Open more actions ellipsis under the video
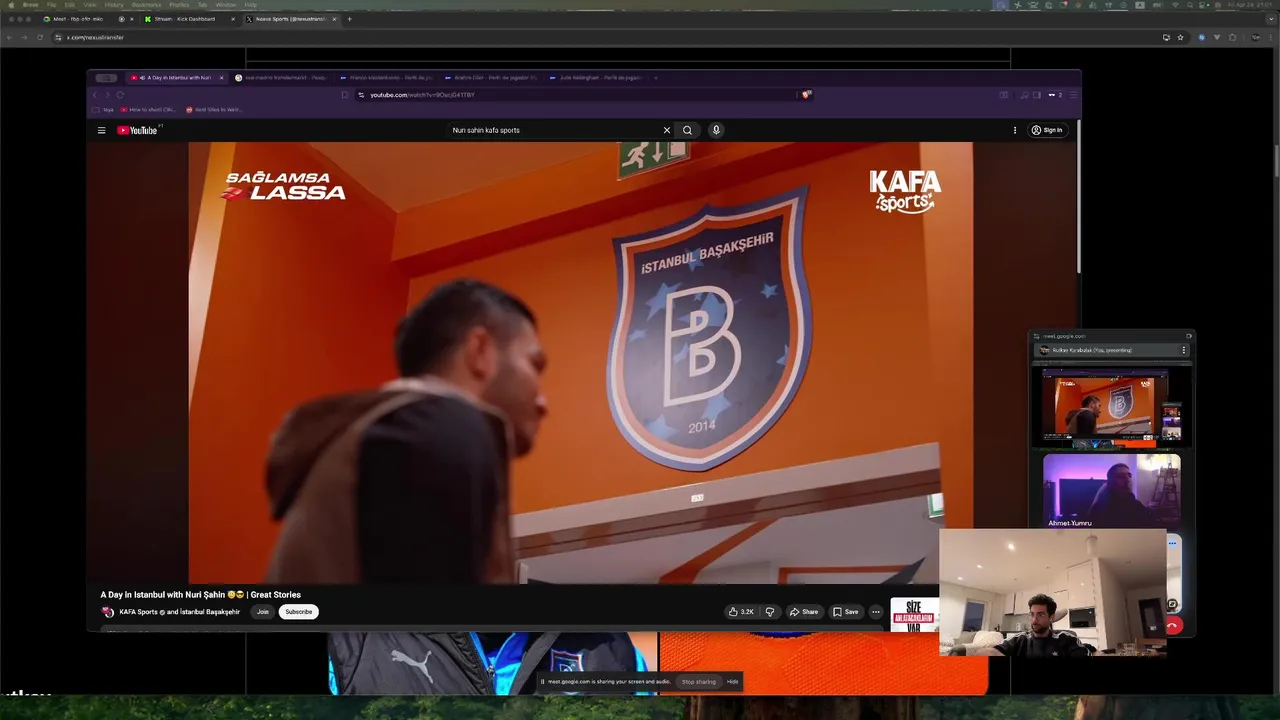This screenshot has width=1280, height=720. click(x=876, y=612)
